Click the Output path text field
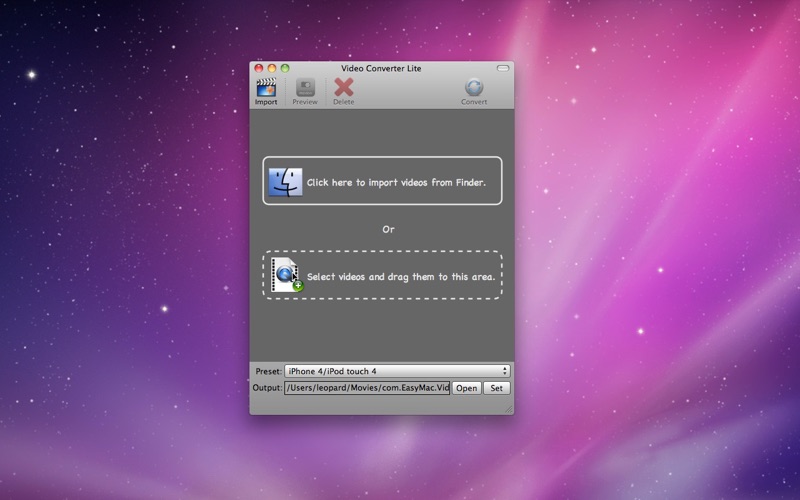Viewport: 800px width, 500px height. tap(367, 388)
